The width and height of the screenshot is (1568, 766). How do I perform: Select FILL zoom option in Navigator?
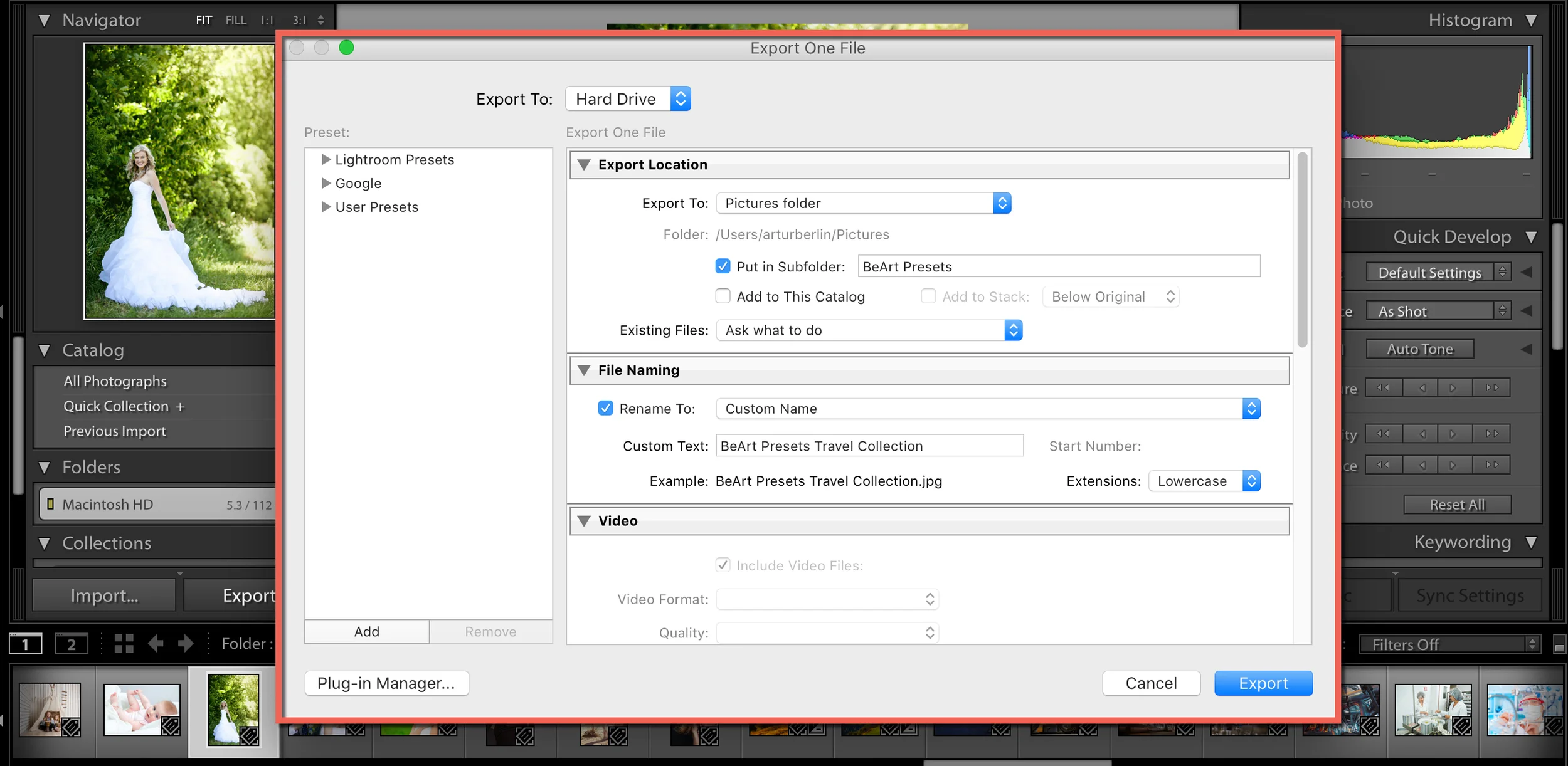(x=236, y=20)
